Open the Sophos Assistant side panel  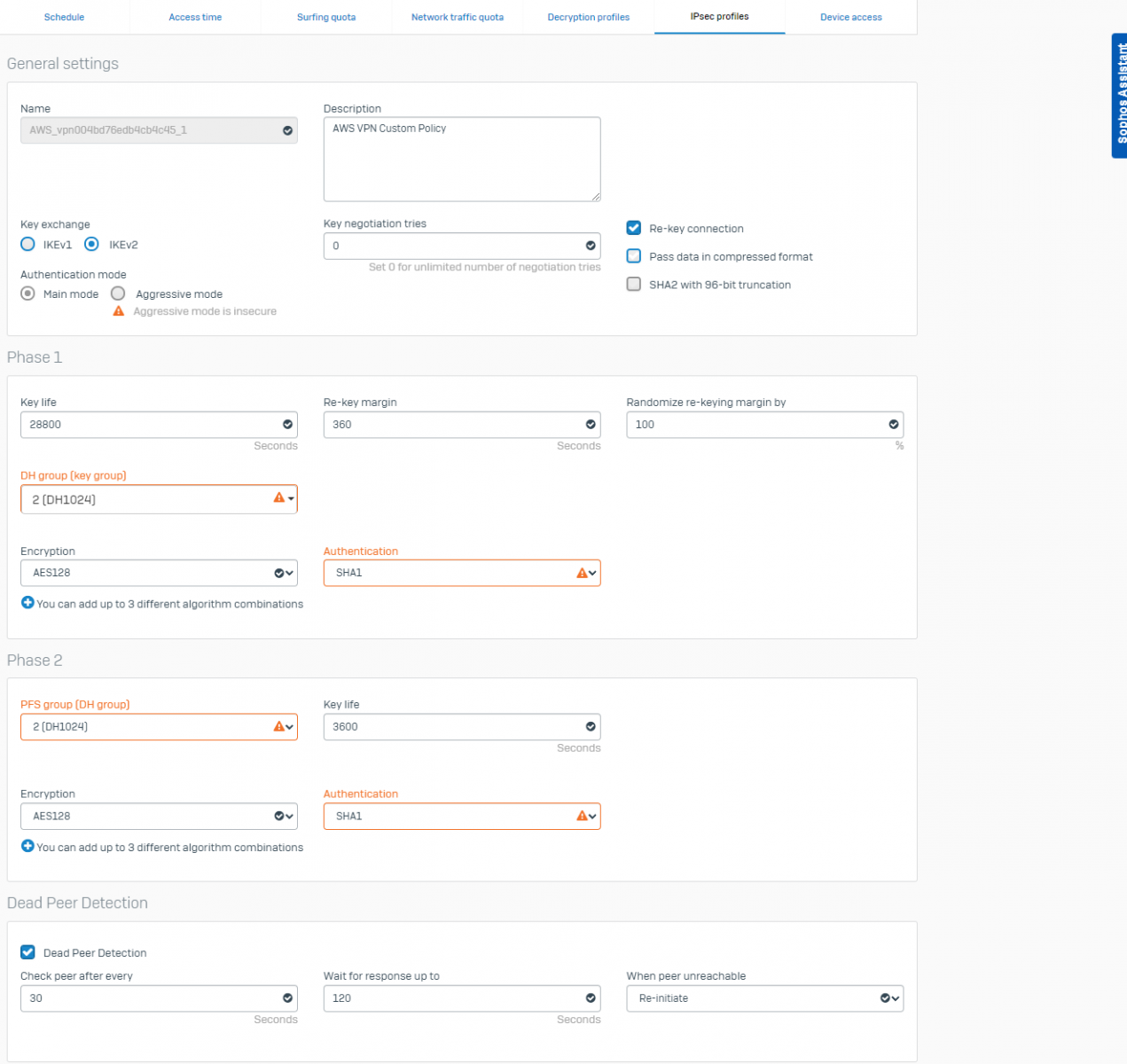point(1119,96)
